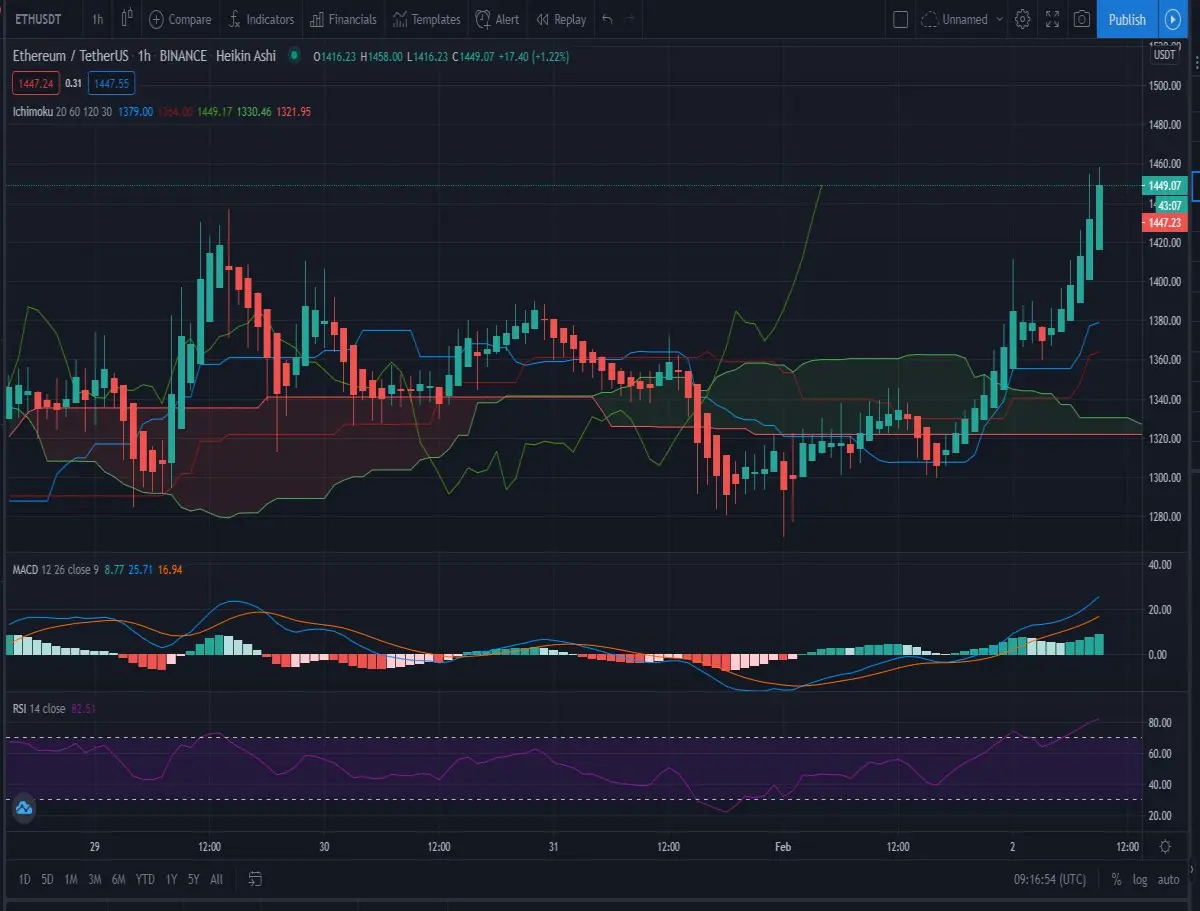Set range to 5Y

click(x=193, y=879)
